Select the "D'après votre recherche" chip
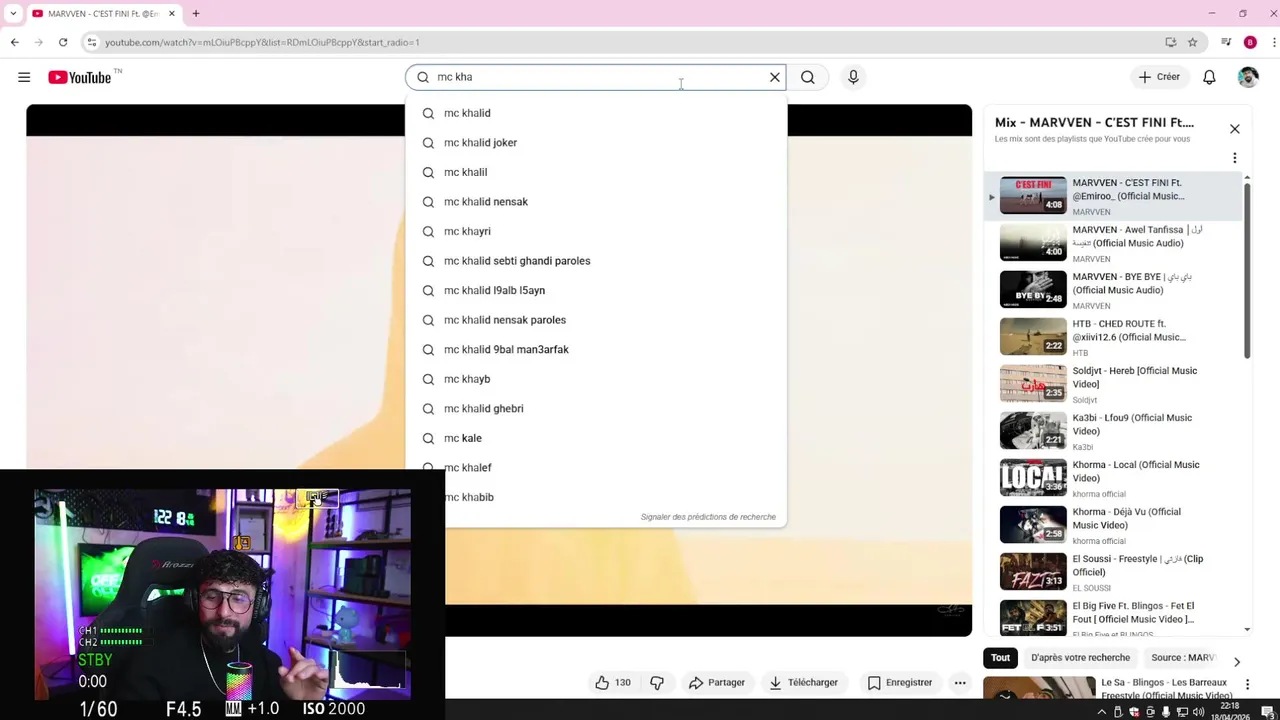Image resolution: width=1280 pixels, height=720 pixels. [1080, 658]
